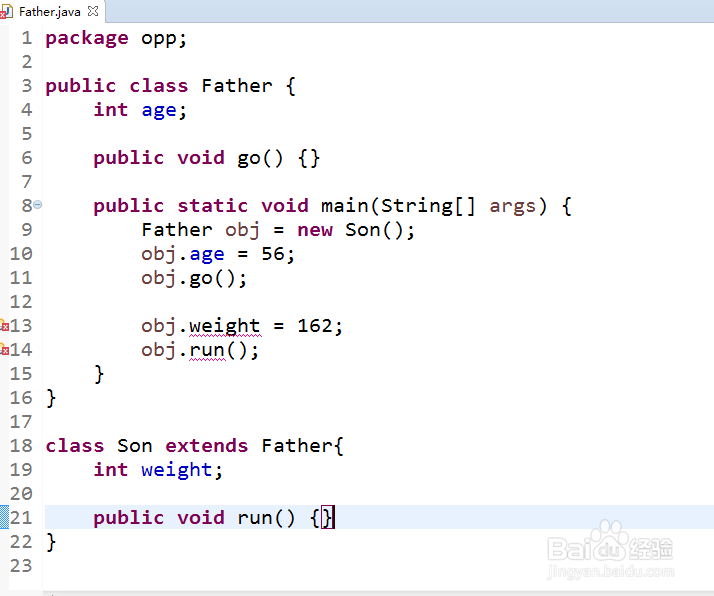The height and width of the screenshot is (596, 714).
Task: Click 'run()' method declaration on line 21
Action: click(x=266, y=518)
